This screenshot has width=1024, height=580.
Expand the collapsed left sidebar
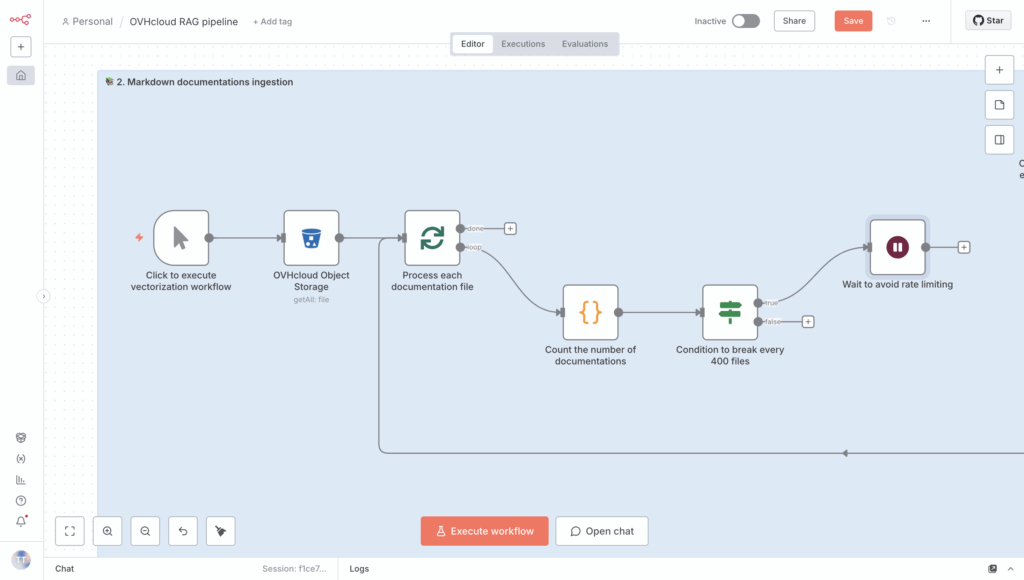43,296
